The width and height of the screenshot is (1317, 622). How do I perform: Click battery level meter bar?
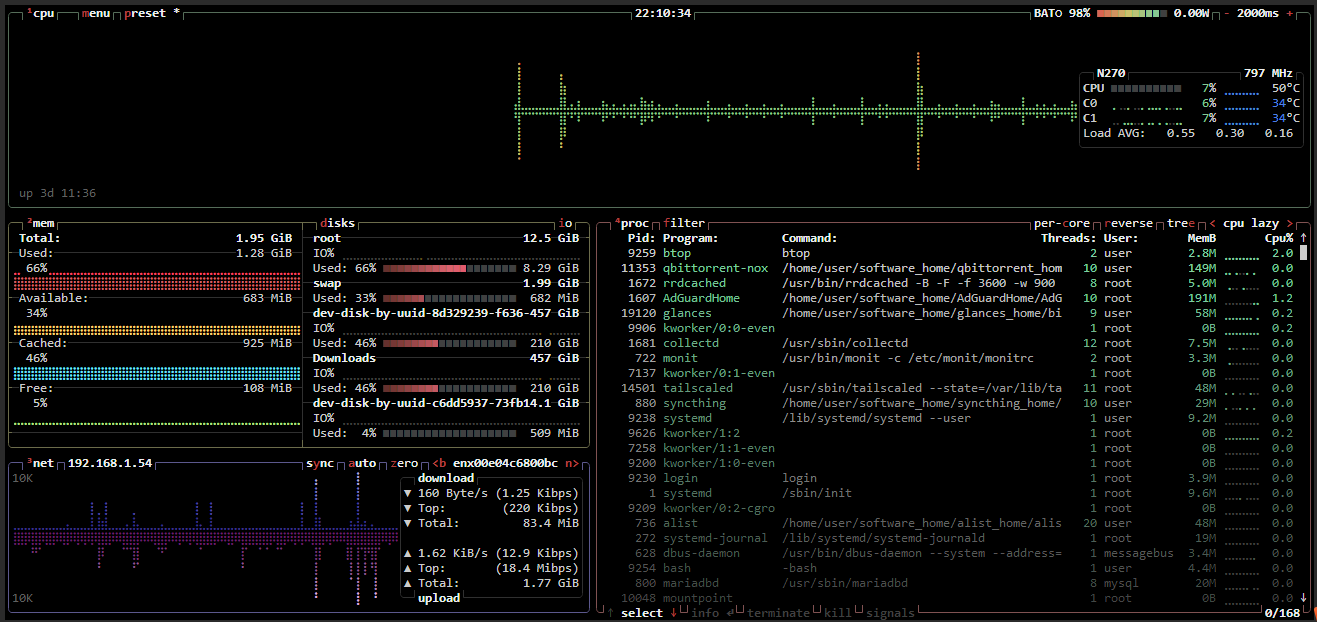[1132, 13]
